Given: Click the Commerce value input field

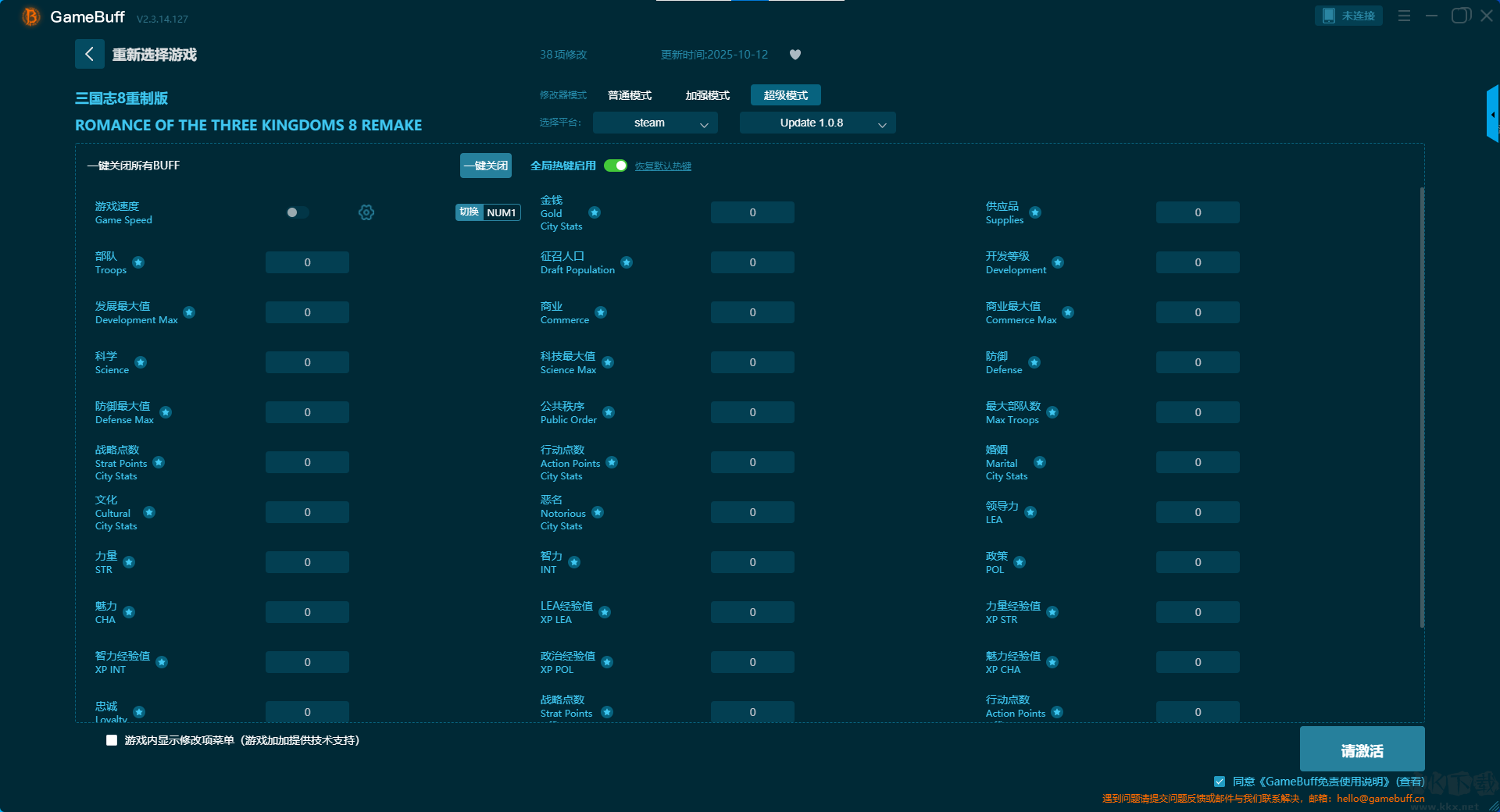Looking at the screenshot, I should (x=752, y=312).
